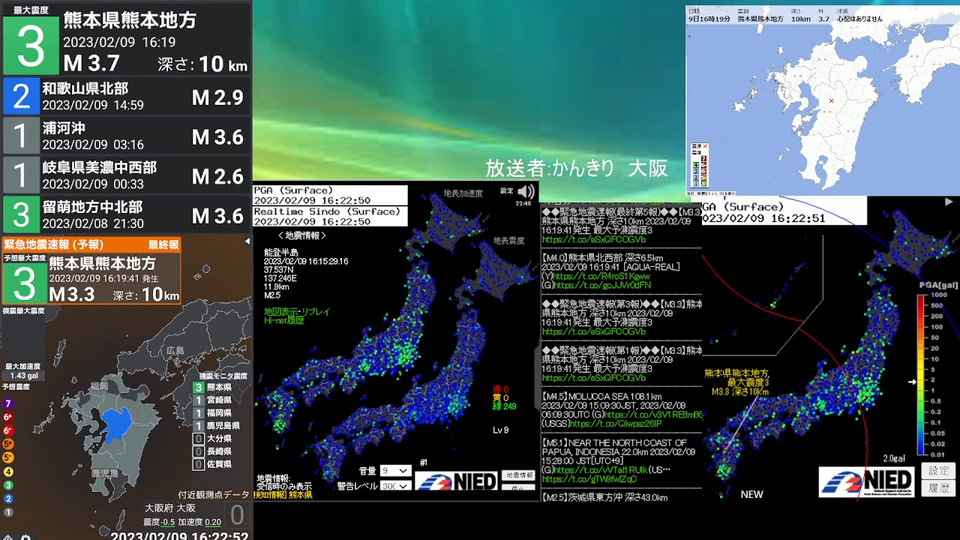Click the intensity 1 icon for 岐阜県美濃中西部

[x=21, y=175]
